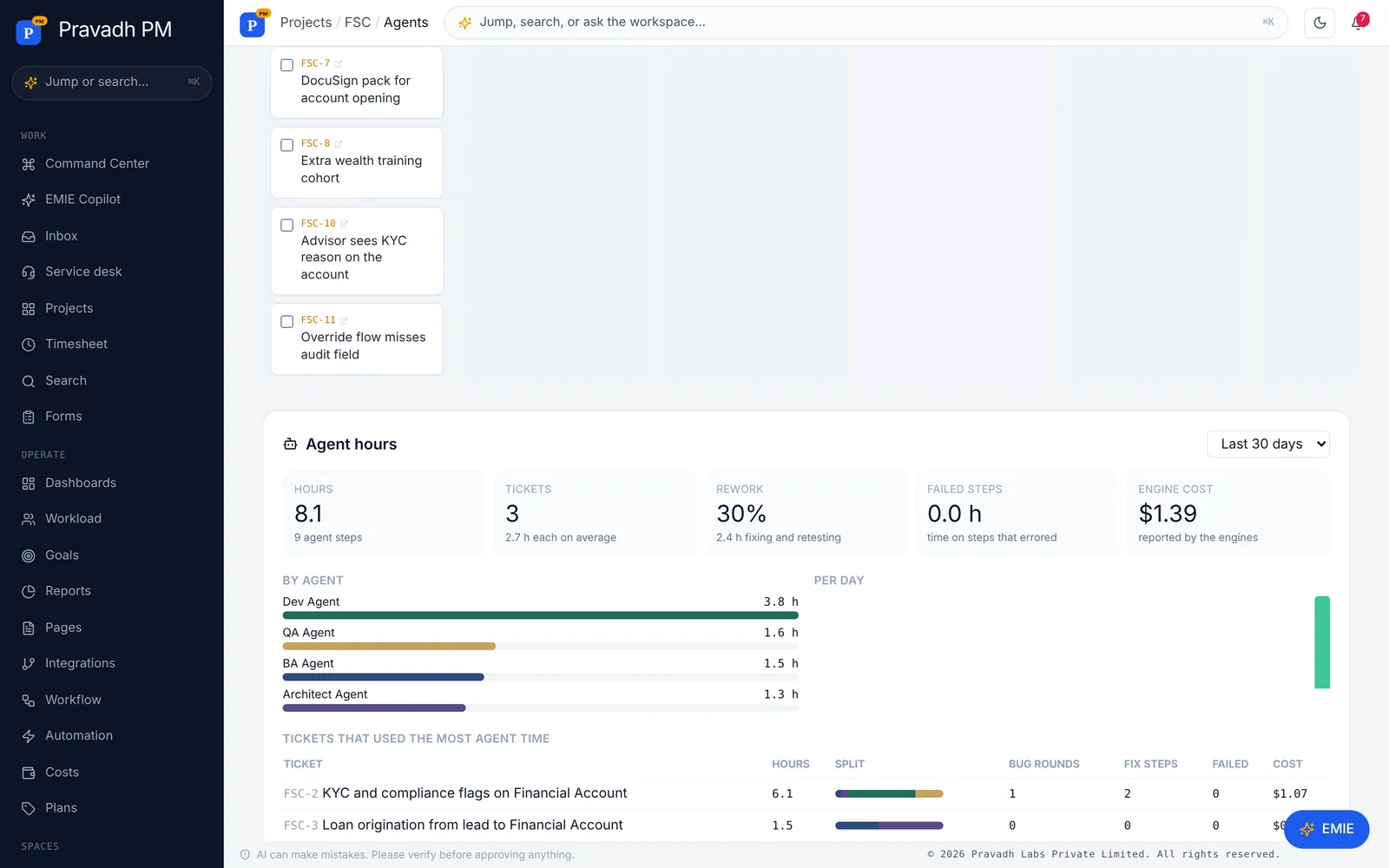Focus the workspace search field
1389x868 pixels.
tap(866, 23)
